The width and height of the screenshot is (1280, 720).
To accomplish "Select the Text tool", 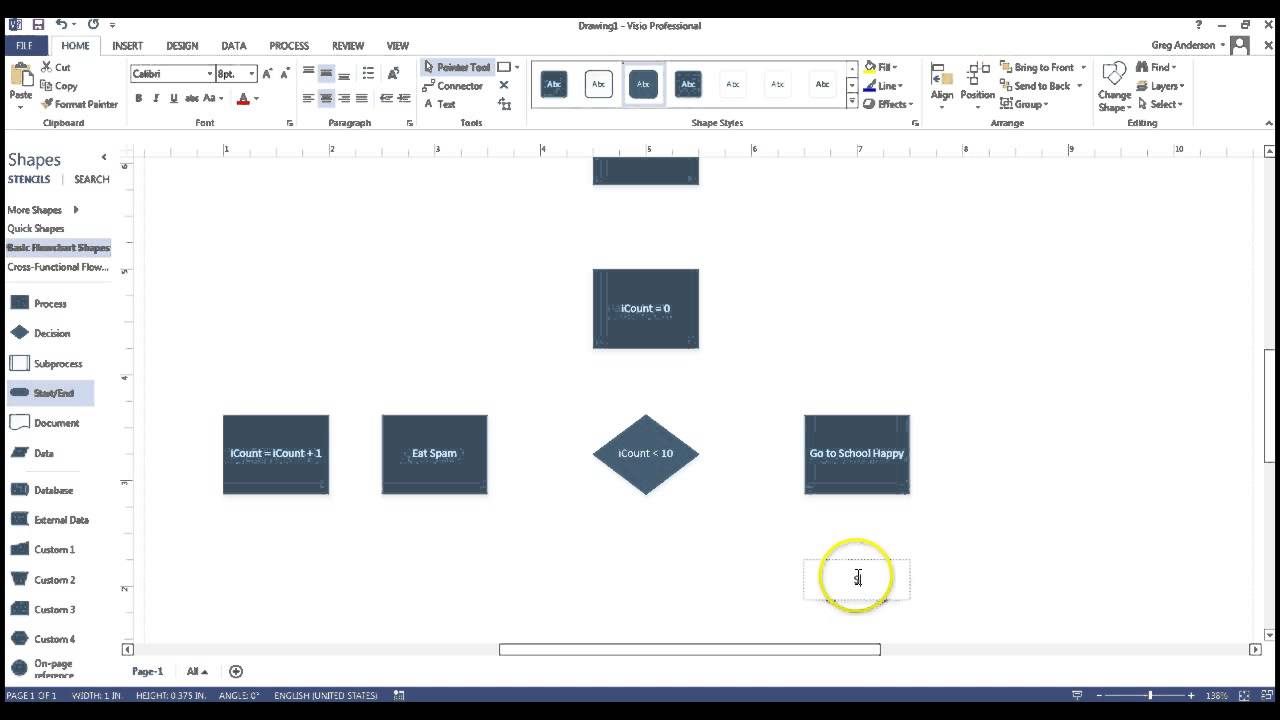I will 438,104.
